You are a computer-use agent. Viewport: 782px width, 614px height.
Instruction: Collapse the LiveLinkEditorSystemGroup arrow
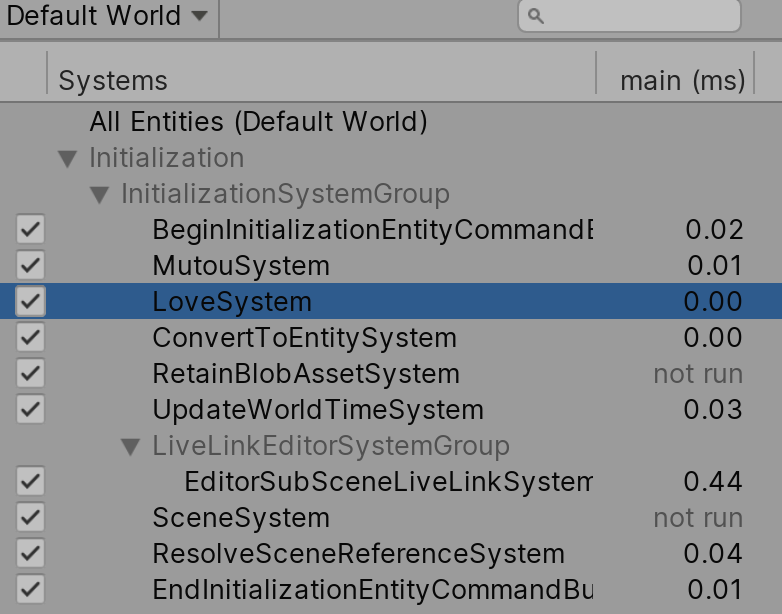pyautogui.click(x=131, y=446)
